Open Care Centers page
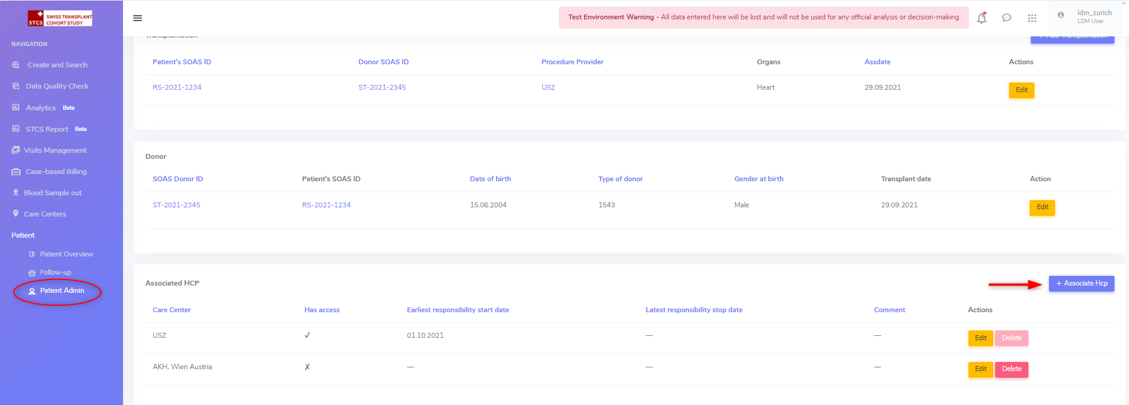1129x405 pixels. point(45,214)
